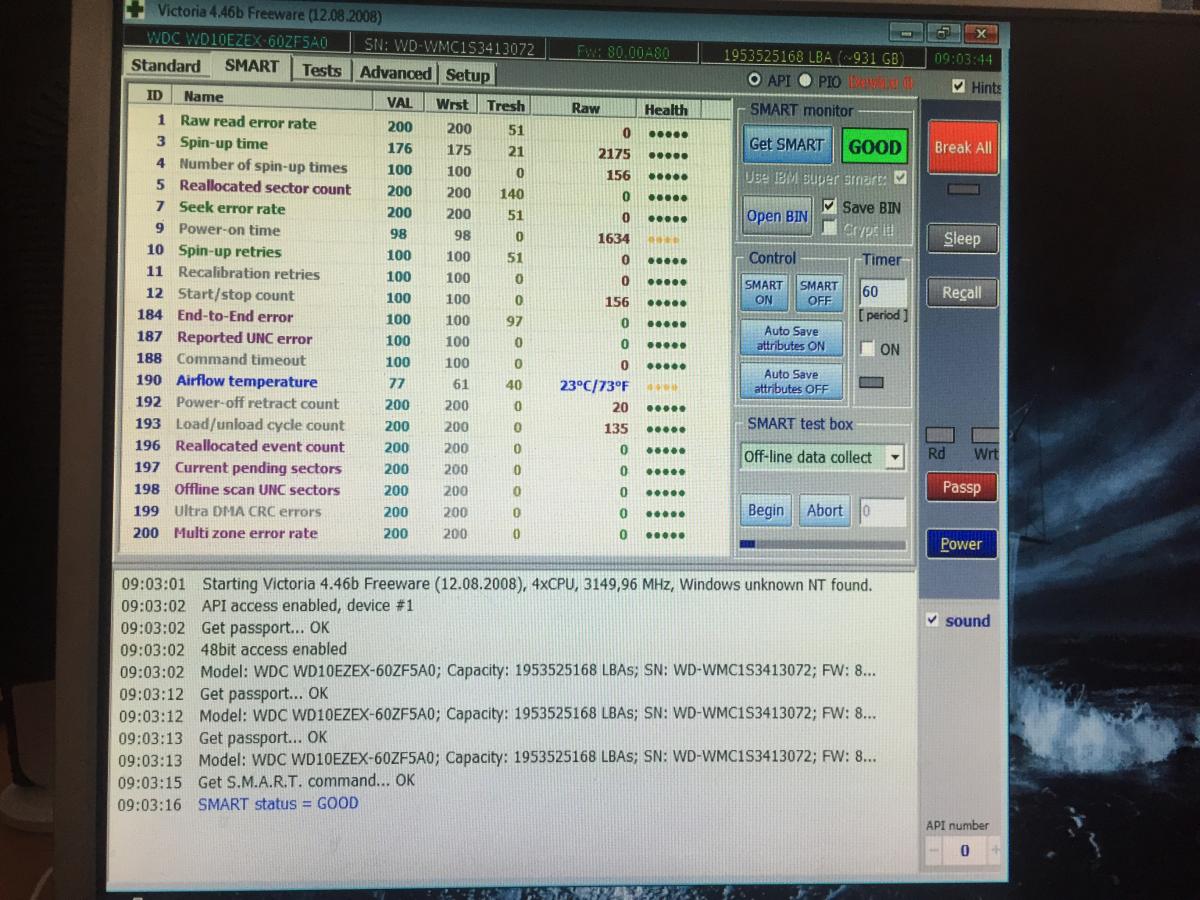1200x900 pixels.
Task: Click the red Passp button
Action: tap(962, 487)
